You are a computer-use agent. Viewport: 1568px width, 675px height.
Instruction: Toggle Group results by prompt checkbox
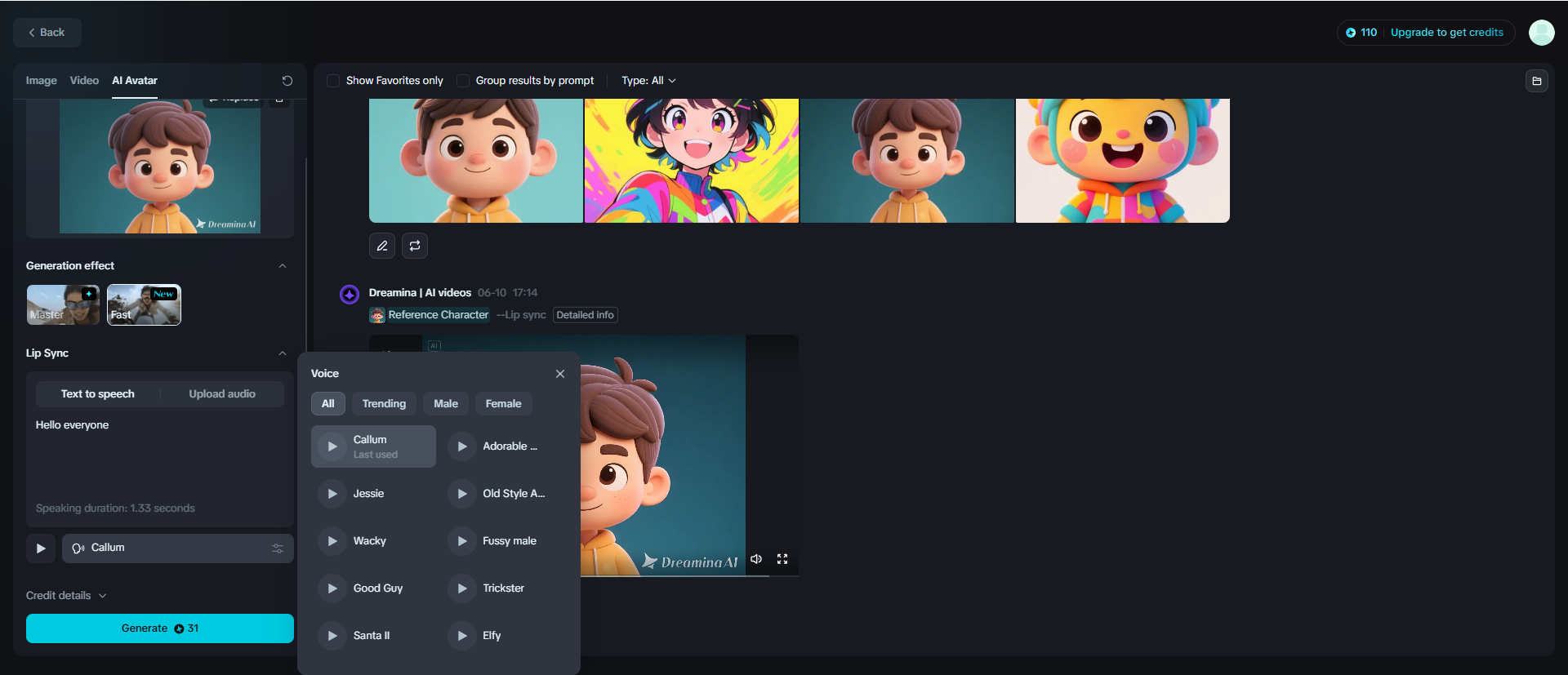[x=463, y=81]
